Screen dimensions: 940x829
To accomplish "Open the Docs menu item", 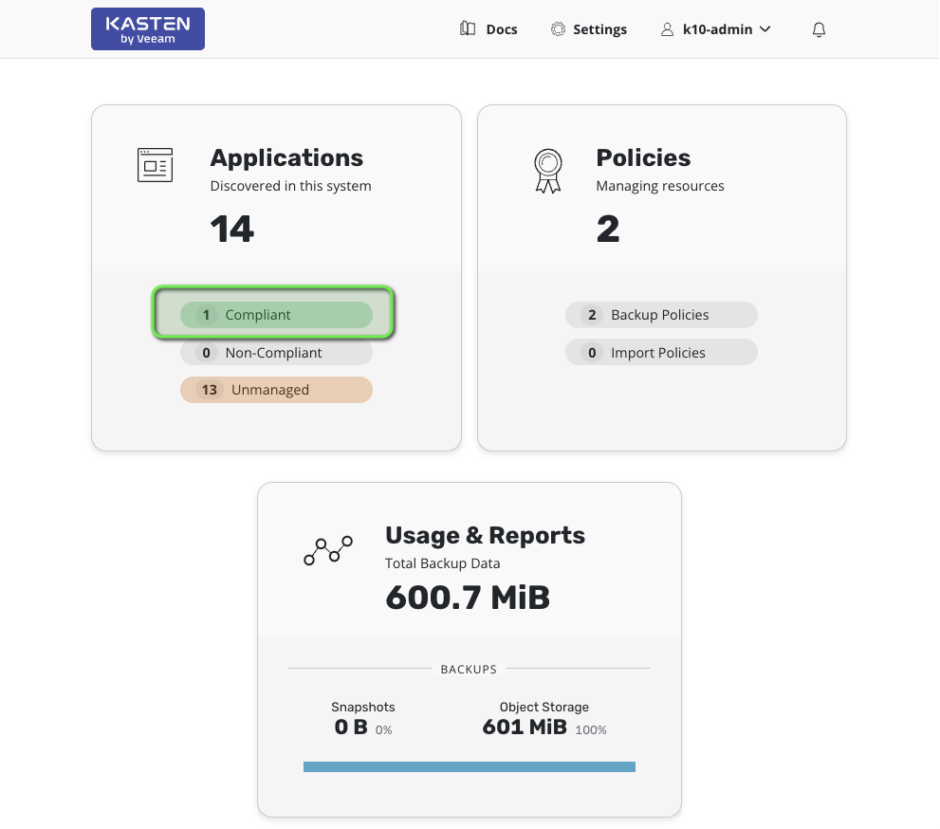I will point(501,29).
